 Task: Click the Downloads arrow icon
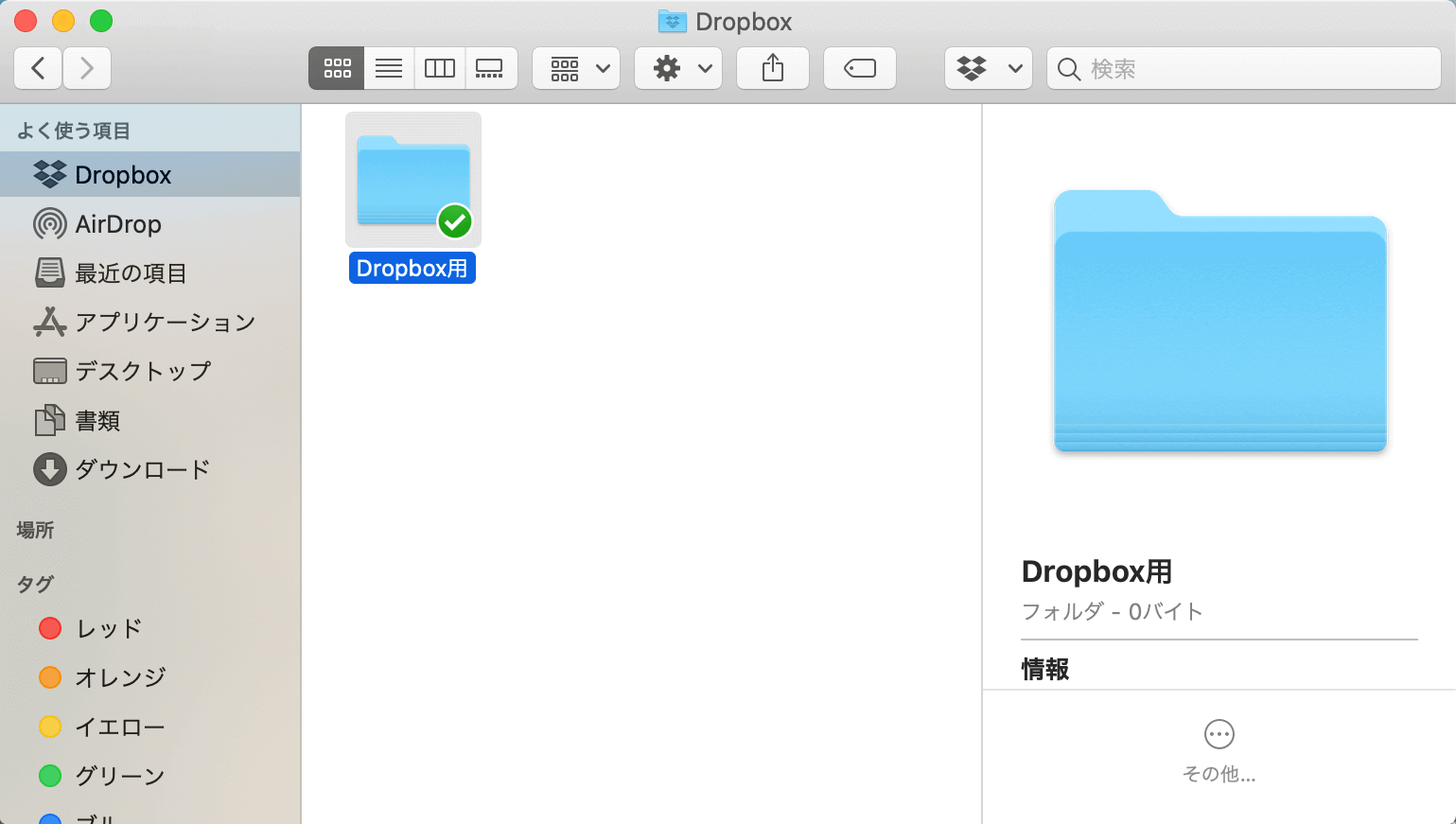(x=50, y=469)
